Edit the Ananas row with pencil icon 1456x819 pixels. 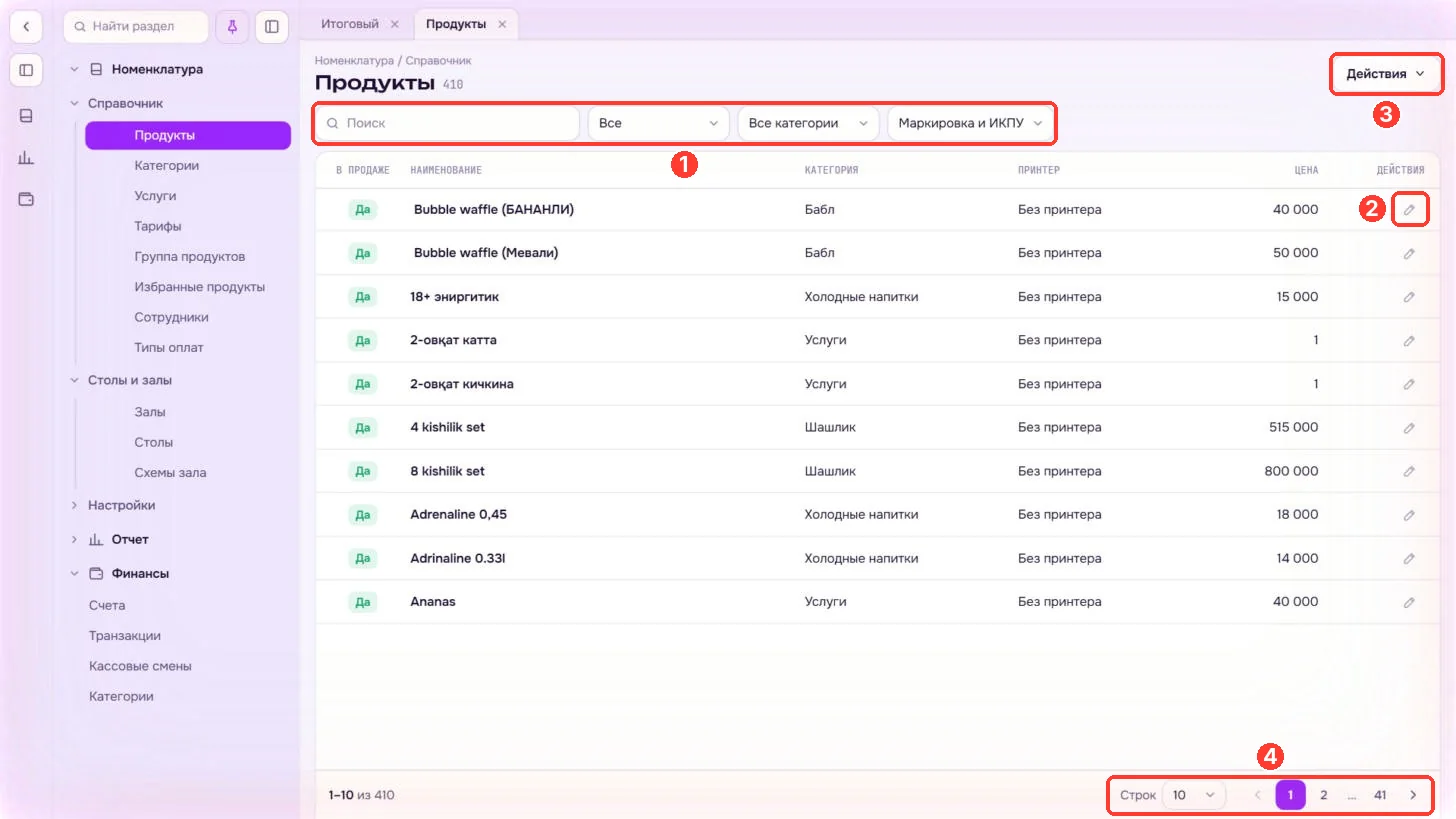tap(1409, 602)
